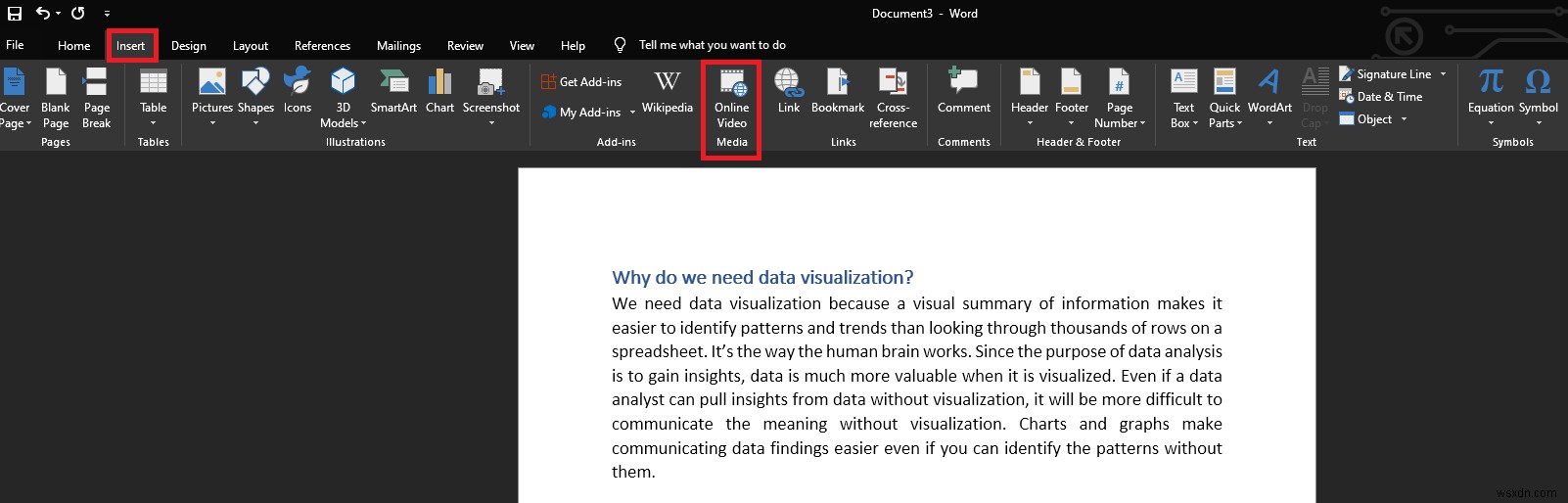The height and width of the screenshot is (503, 1568).
Task: Add a new Comment
Action: pyautogui.click(x=964, y=91)
